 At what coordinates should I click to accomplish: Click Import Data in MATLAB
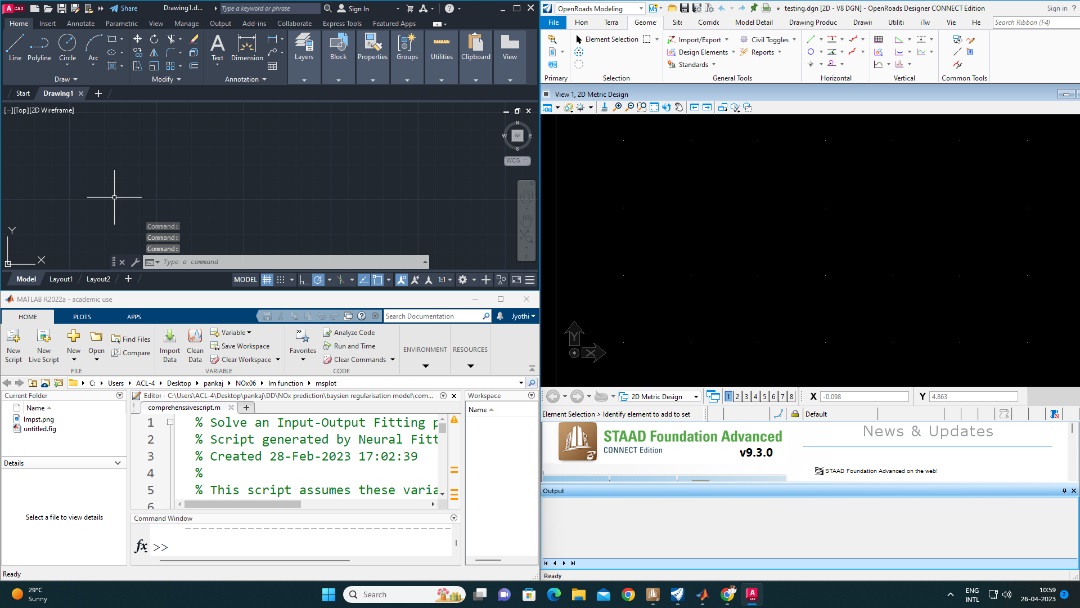[x=169, y=345]
